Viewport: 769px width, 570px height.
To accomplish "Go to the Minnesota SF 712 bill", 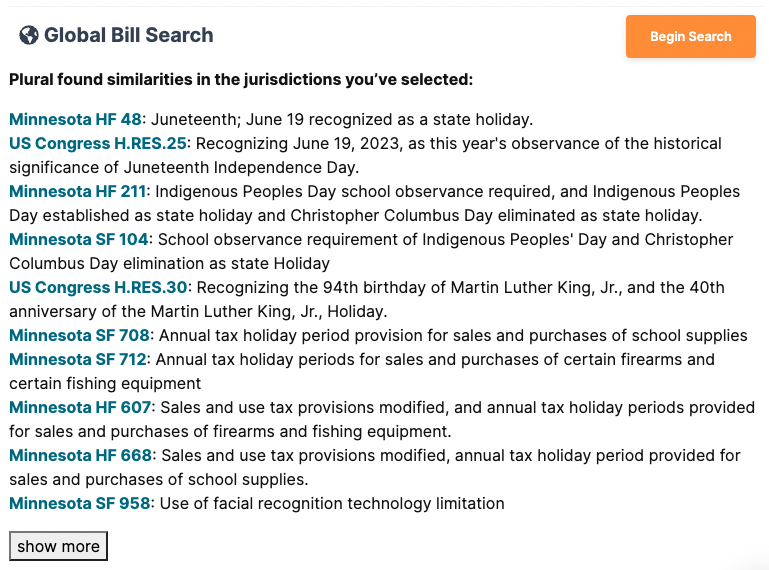I will (78, 359).
